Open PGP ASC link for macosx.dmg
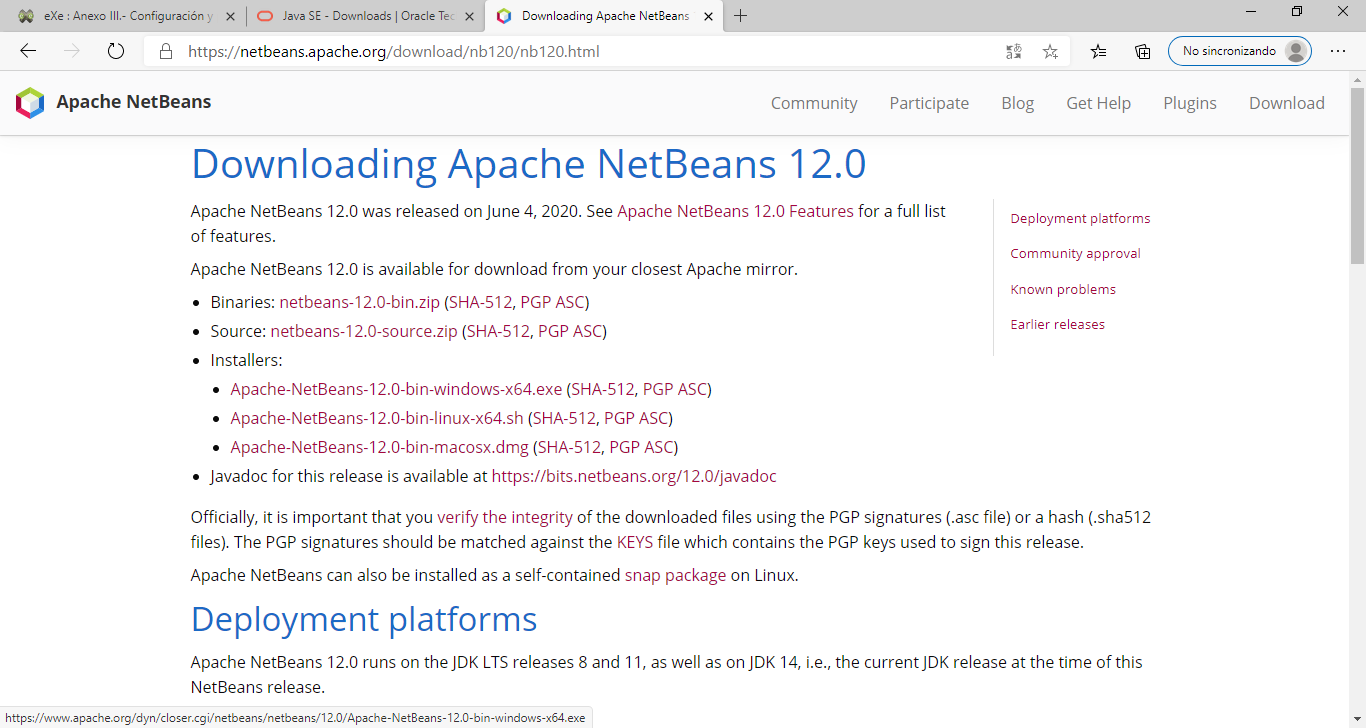The height and width of the screenshot is (728, 1366). click(x=641, y=447)
